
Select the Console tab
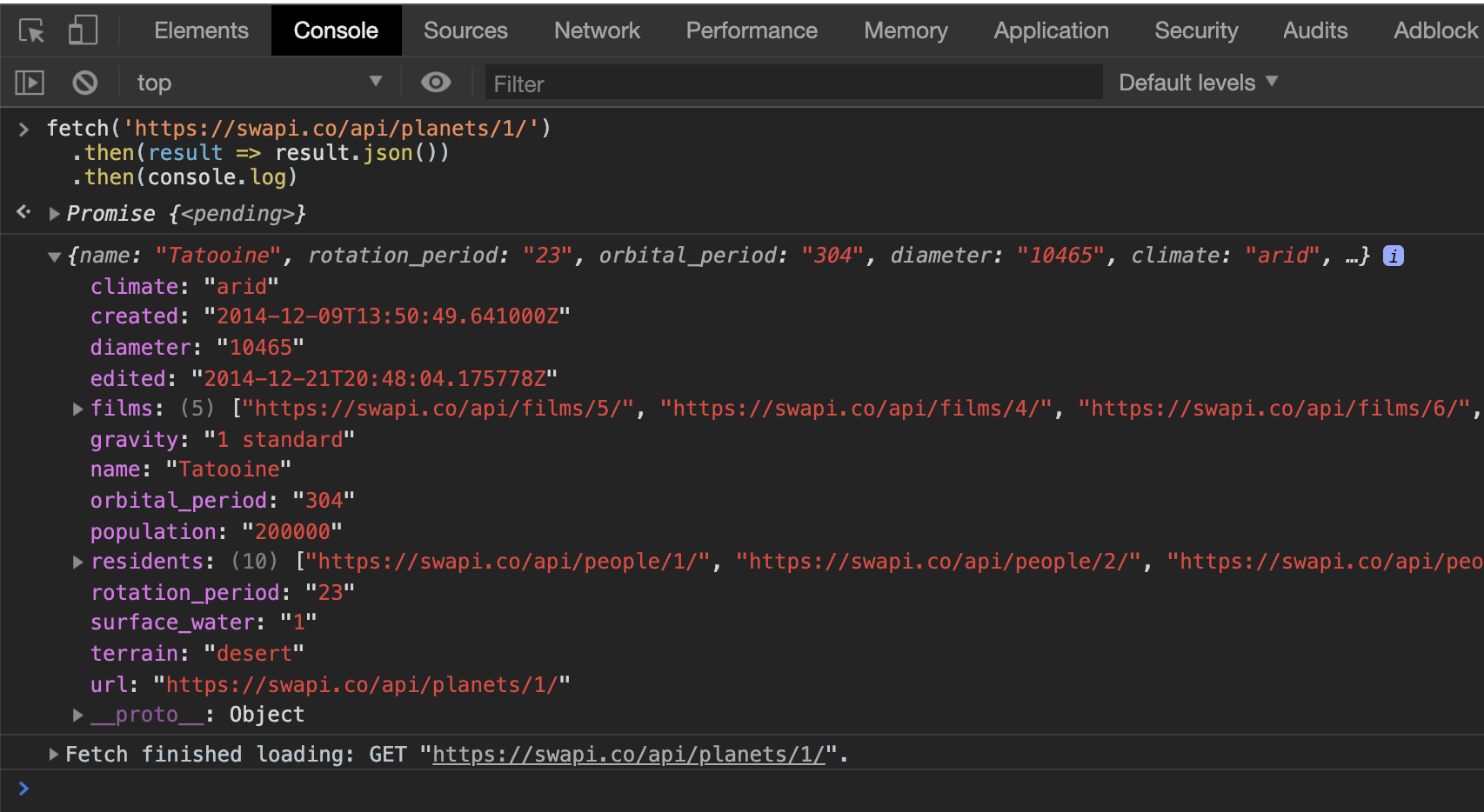point(336,30)
